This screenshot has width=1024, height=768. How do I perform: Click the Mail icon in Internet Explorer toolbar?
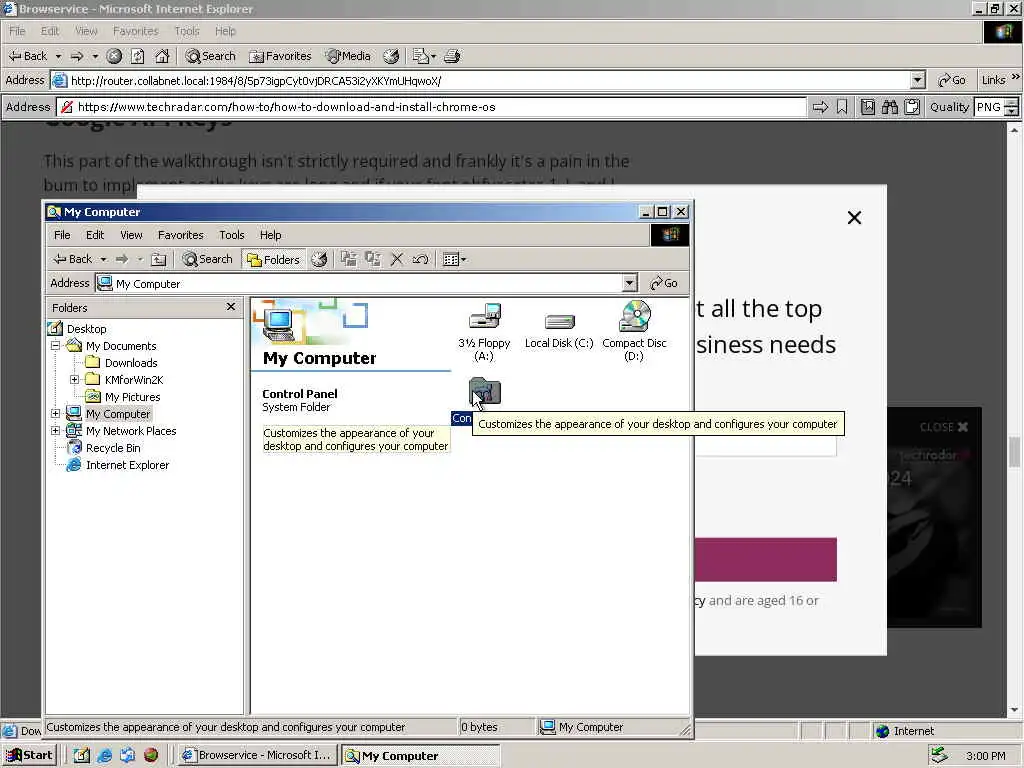(x=420, y=56)
